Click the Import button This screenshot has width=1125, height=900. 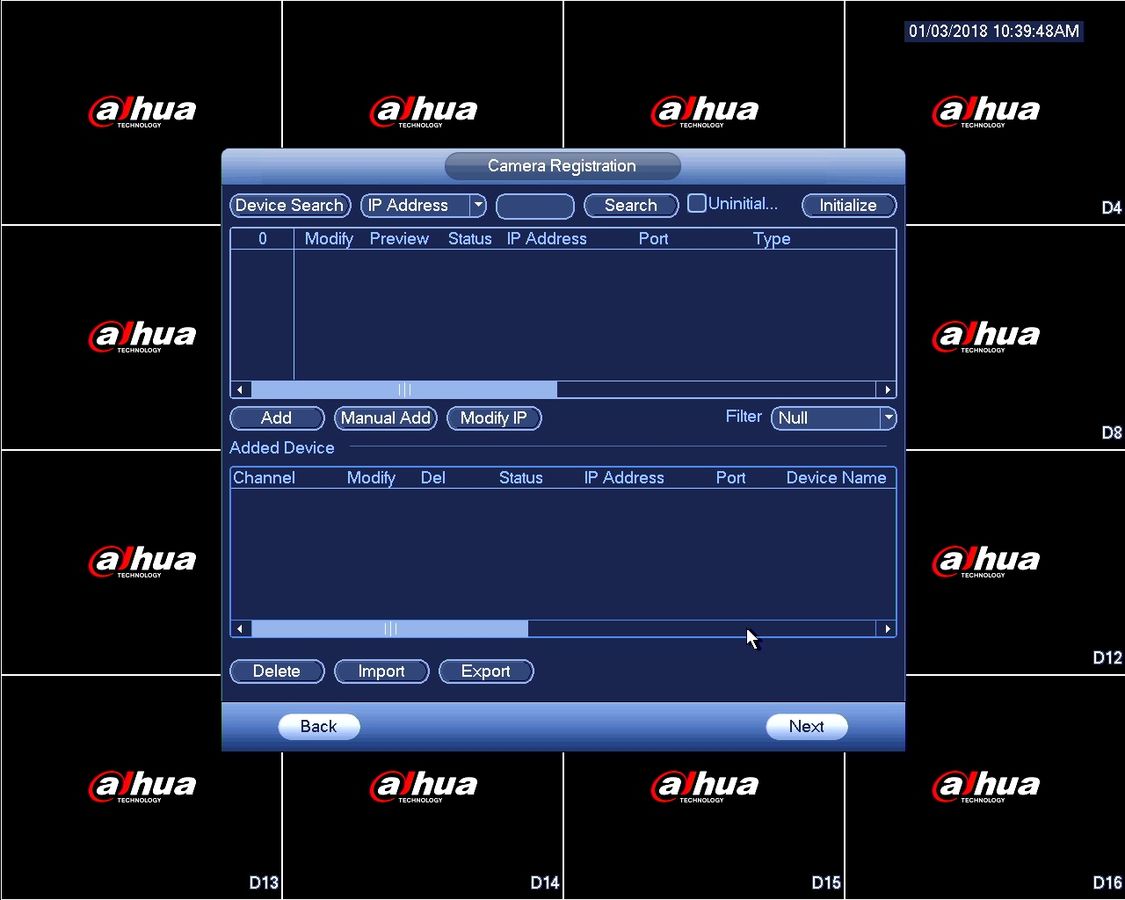(x=381, y=671)
